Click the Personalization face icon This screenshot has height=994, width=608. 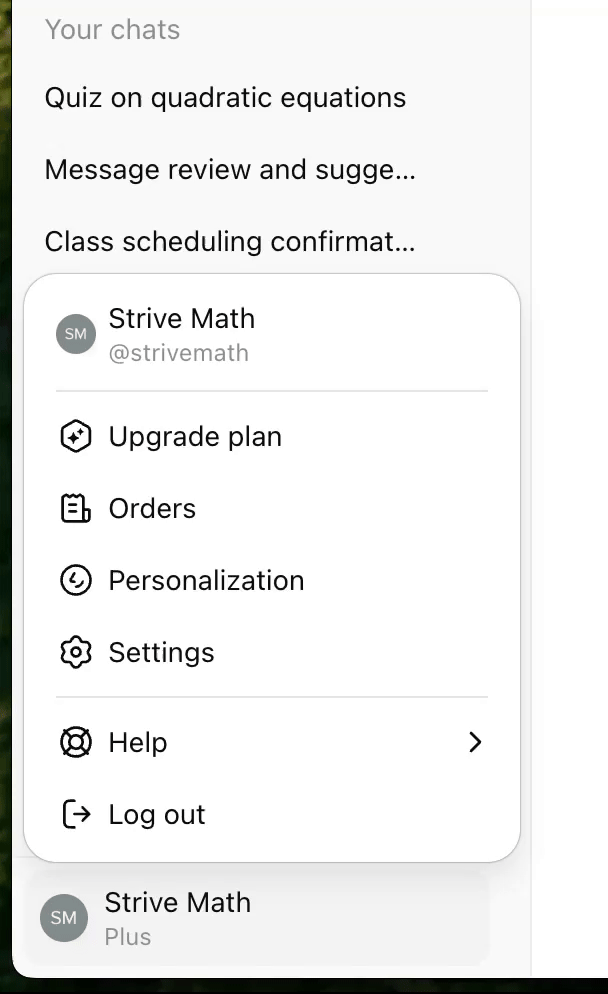(75, 580)
